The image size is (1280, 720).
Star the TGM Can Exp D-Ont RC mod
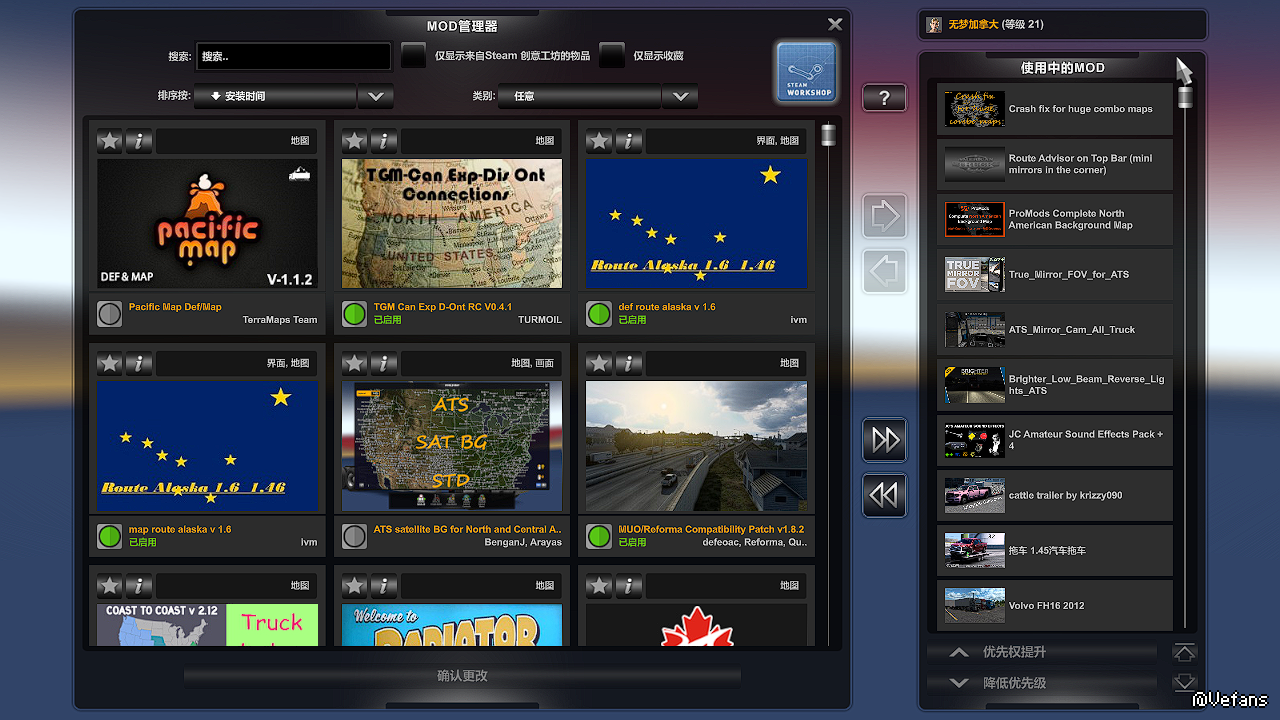tap(355, 141)
